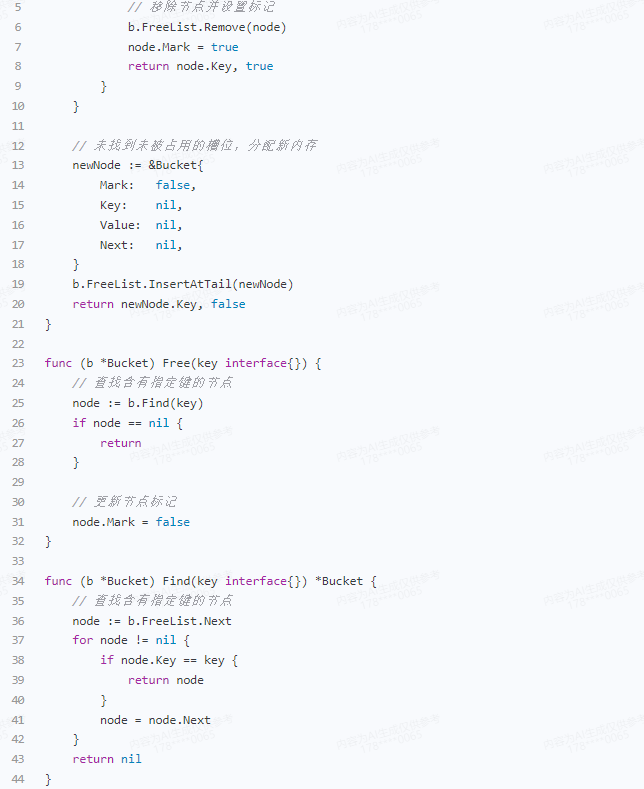Click 'if node.Key == key' condition
Screen dimensions: 644x789
pyautogui.click(x=169, y=660)
